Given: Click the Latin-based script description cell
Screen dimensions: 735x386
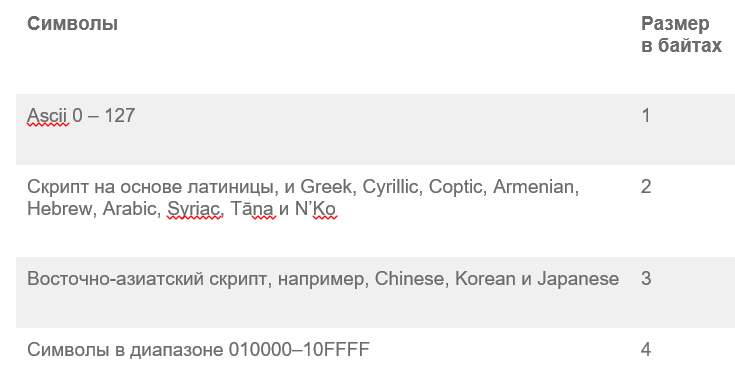Looking at the screenshot, I should coord(303,197).
